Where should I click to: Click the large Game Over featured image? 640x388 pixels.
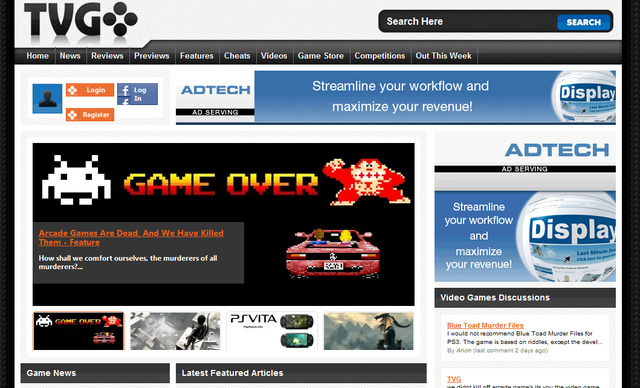[x=223, y=224]
